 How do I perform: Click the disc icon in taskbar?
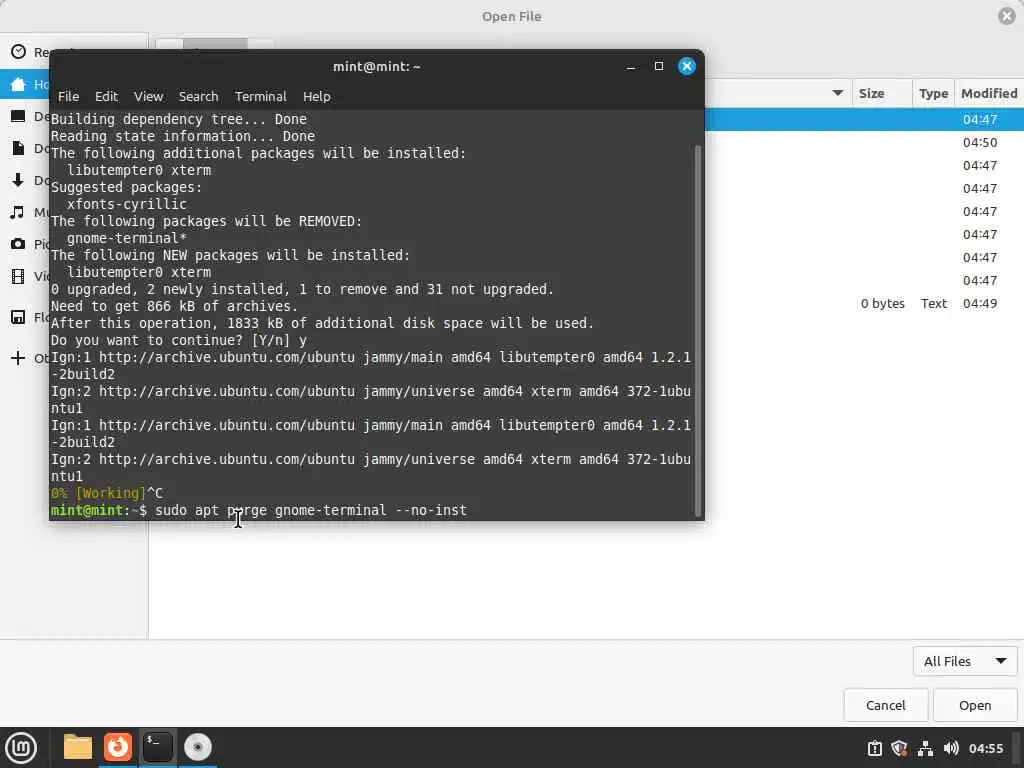click(x=198, y=747)
